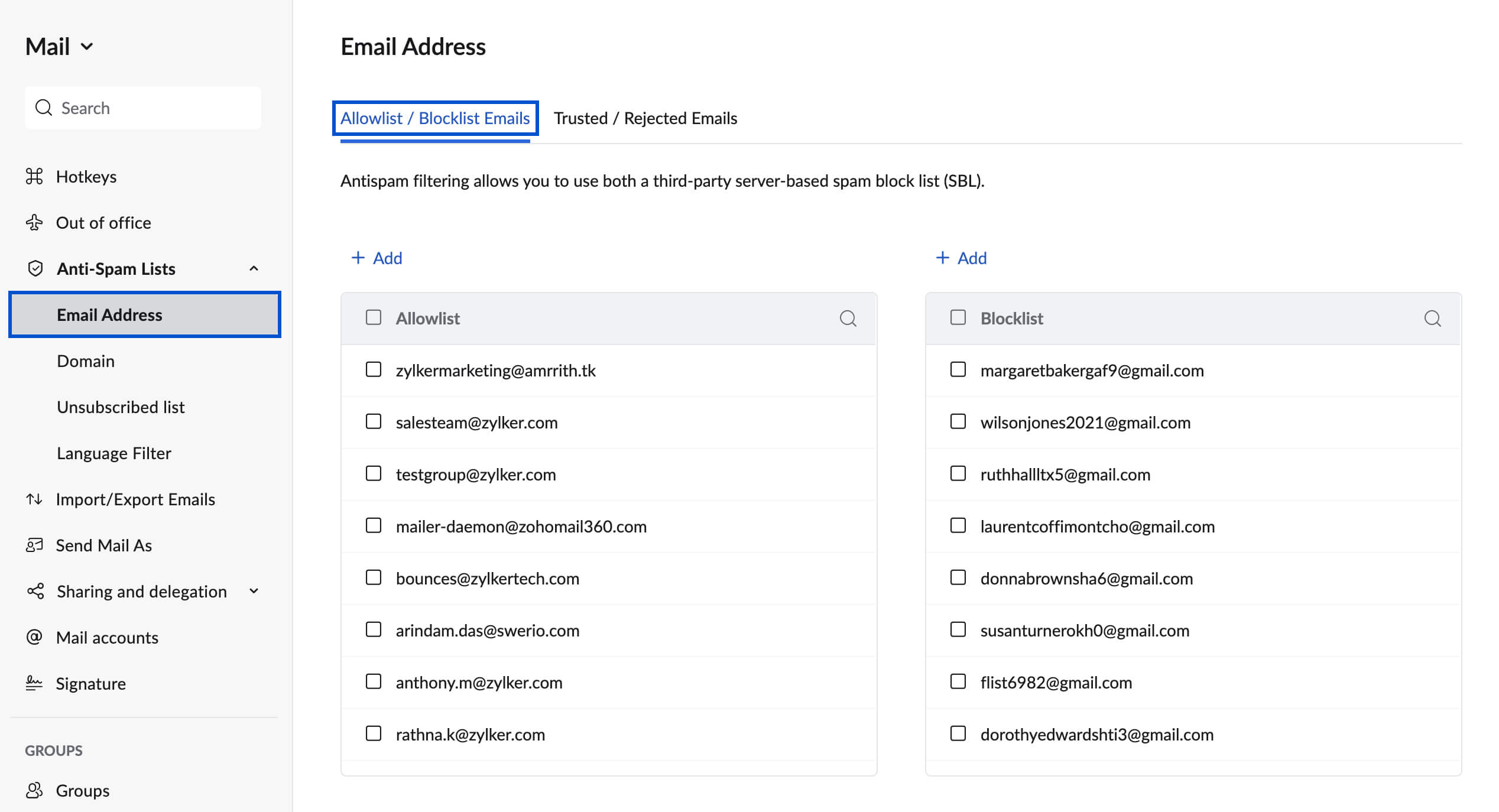Screen dimensions: 1499x812
Task: Toggle checkbox for margaretbakergaf9@gmail.com
Action: (958, 370)
